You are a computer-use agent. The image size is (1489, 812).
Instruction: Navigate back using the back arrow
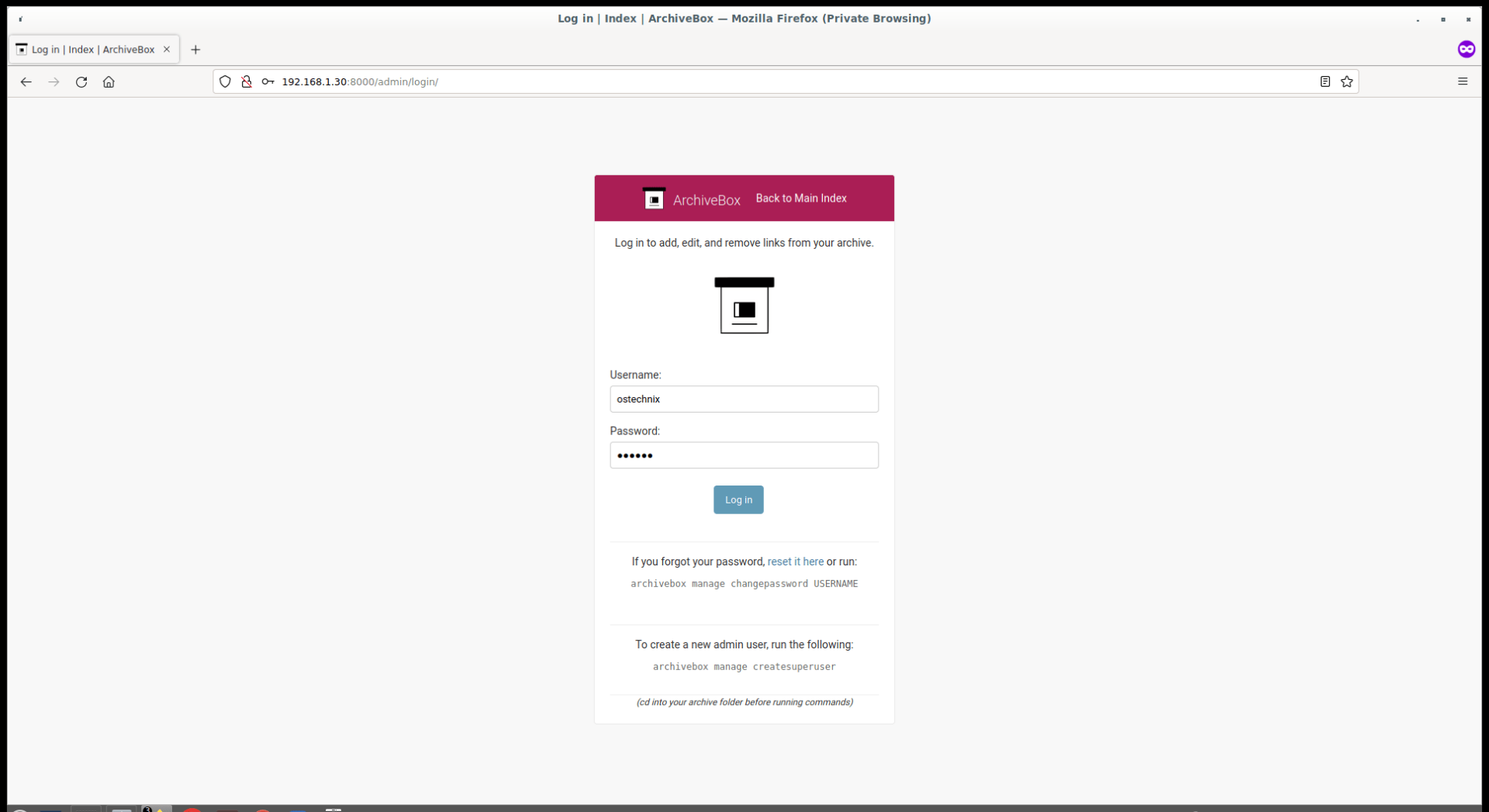coord(26,81)
